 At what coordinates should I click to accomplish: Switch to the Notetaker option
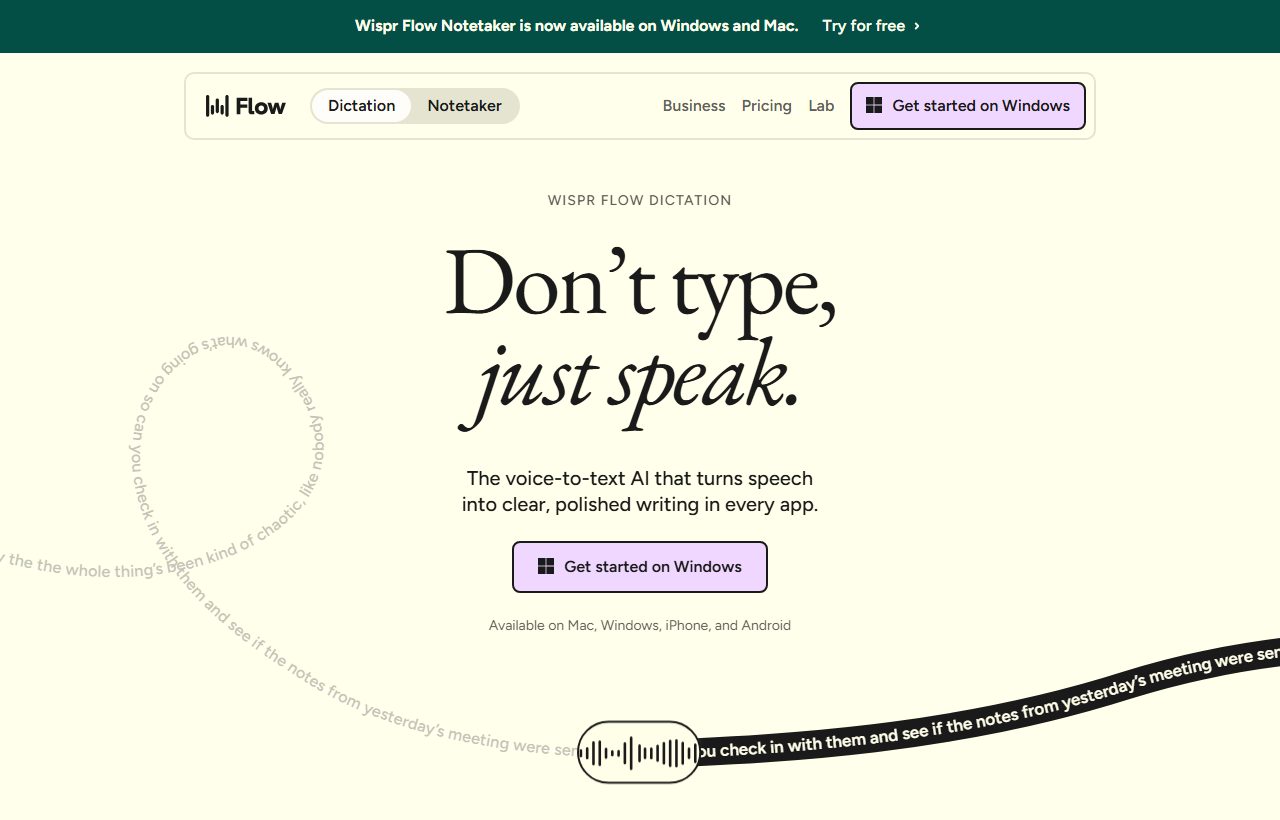465,106
